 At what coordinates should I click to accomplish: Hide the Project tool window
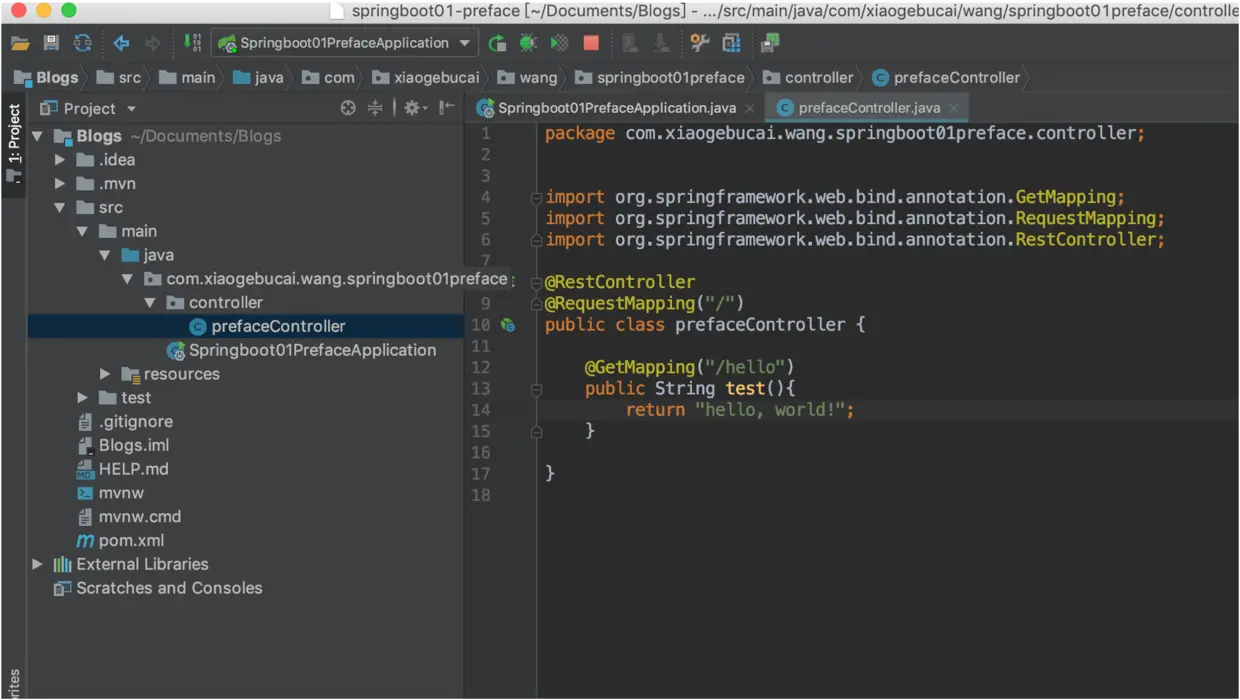(447, 108)
